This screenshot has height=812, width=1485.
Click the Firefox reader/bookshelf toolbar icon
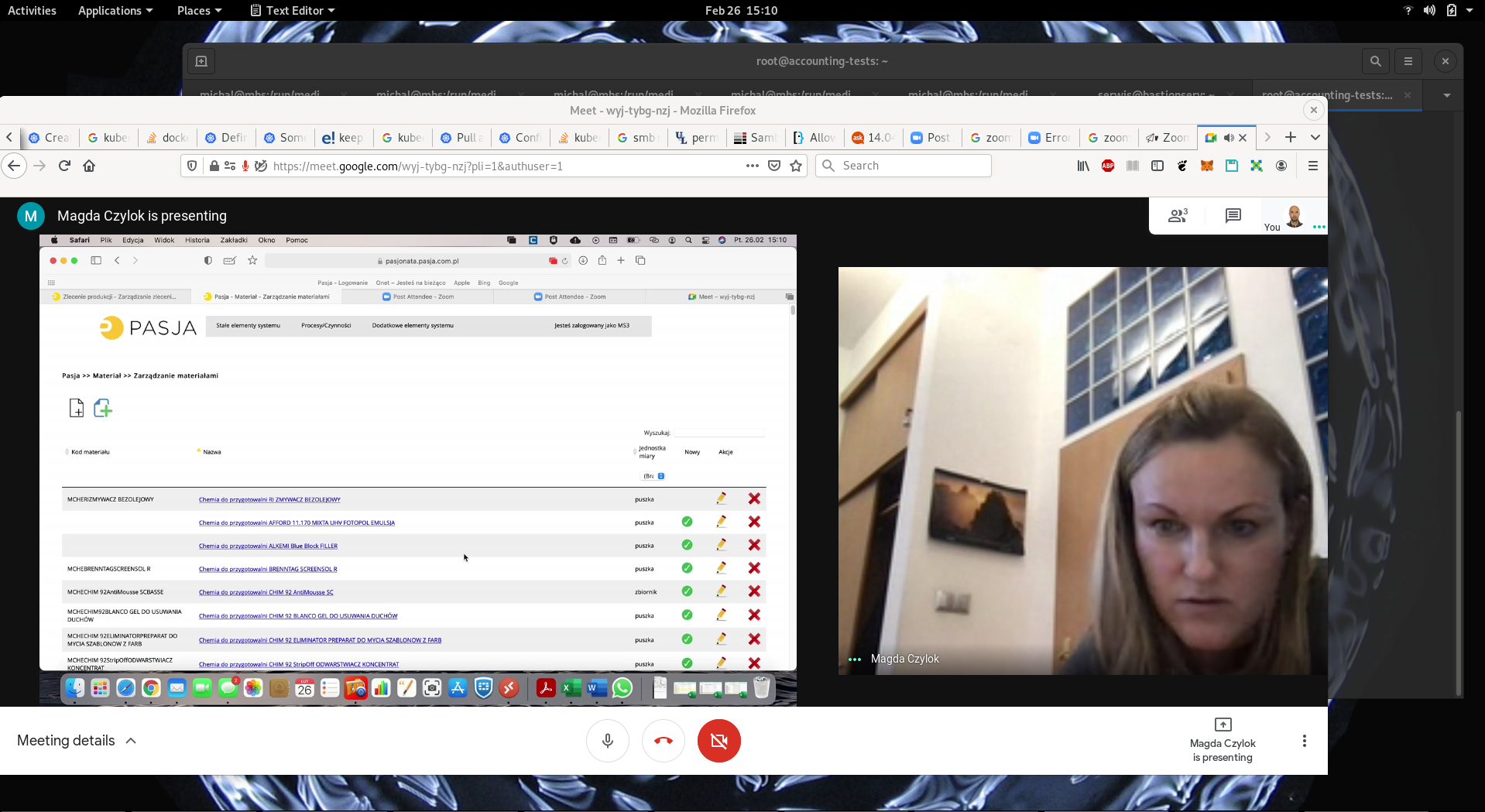click(1133, 166)
